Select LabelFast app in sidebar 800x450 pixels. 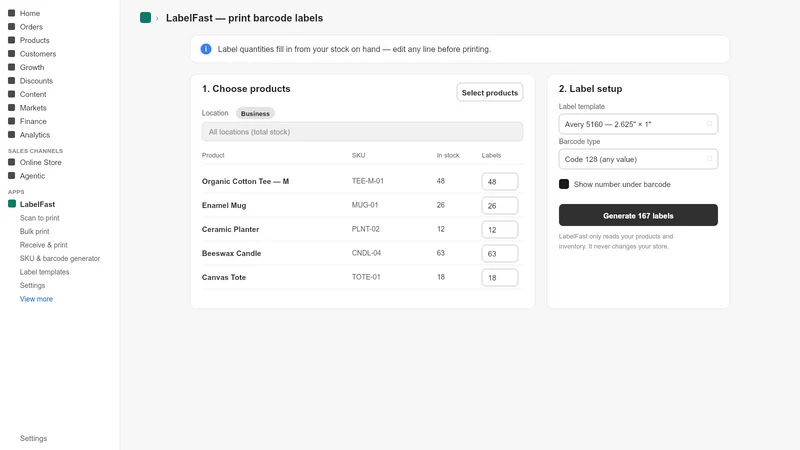pyautogui.click(x=37, y=204)
